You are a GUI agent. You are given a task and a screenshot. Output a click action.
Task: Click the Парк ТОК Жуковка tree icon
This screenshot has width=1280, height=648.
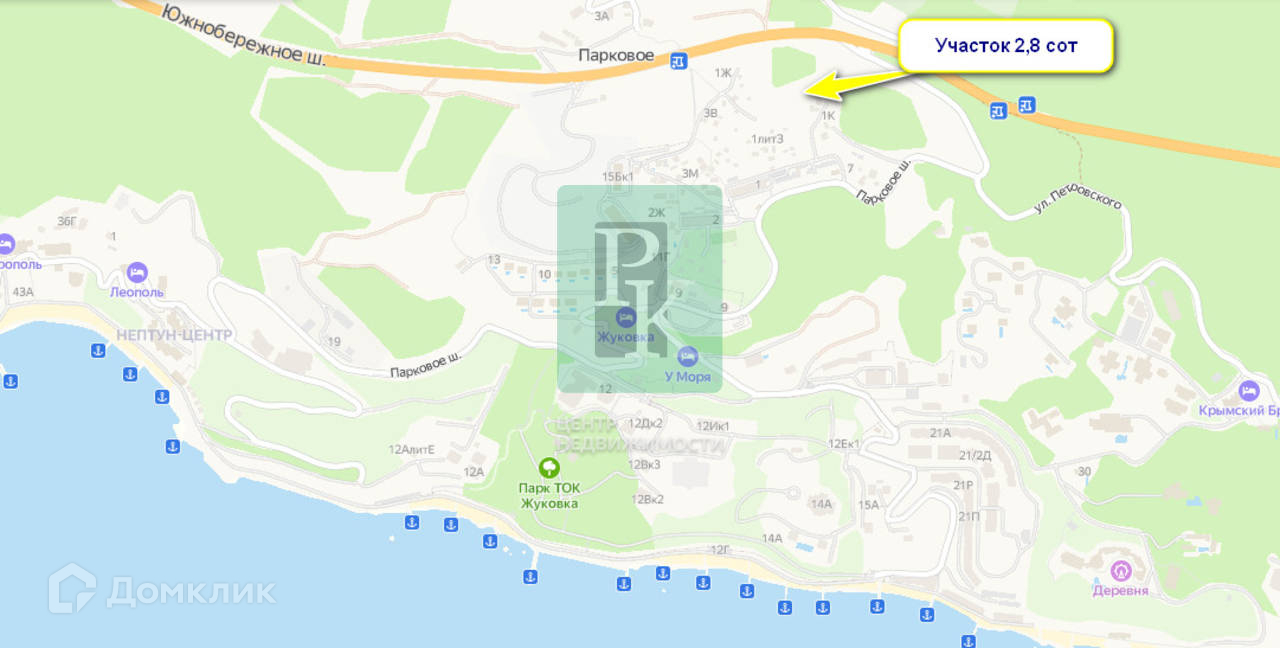[x=548, y=467]
